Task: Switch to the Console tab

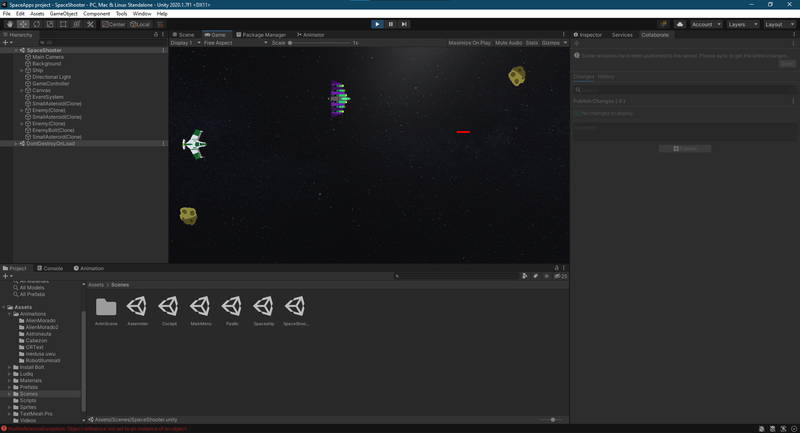Action: (x=50, y=268)
